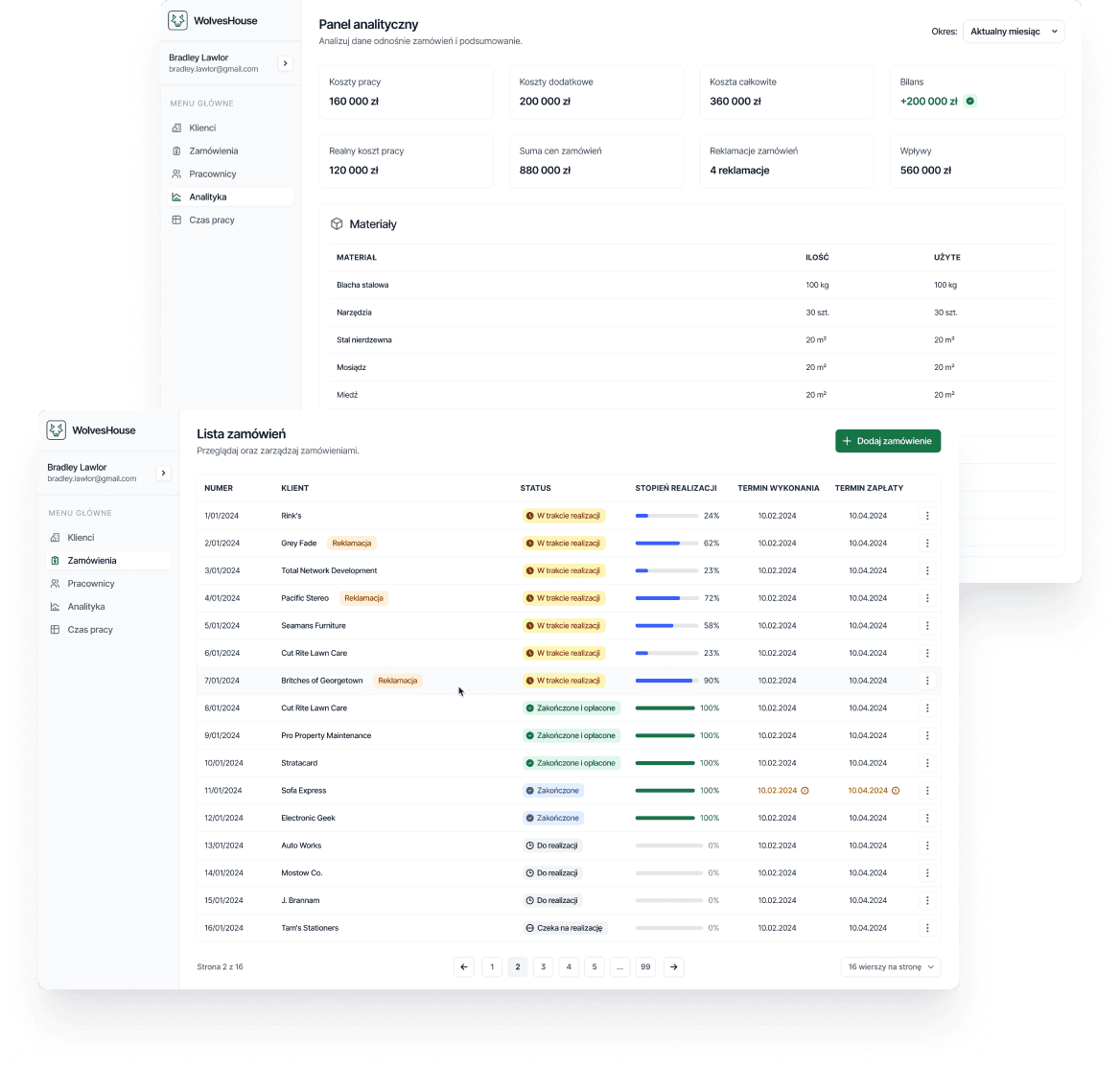Select Analityka in analytics window sidebar
The height and width of the screenshot is (1066, 1120).
(230, 197)
